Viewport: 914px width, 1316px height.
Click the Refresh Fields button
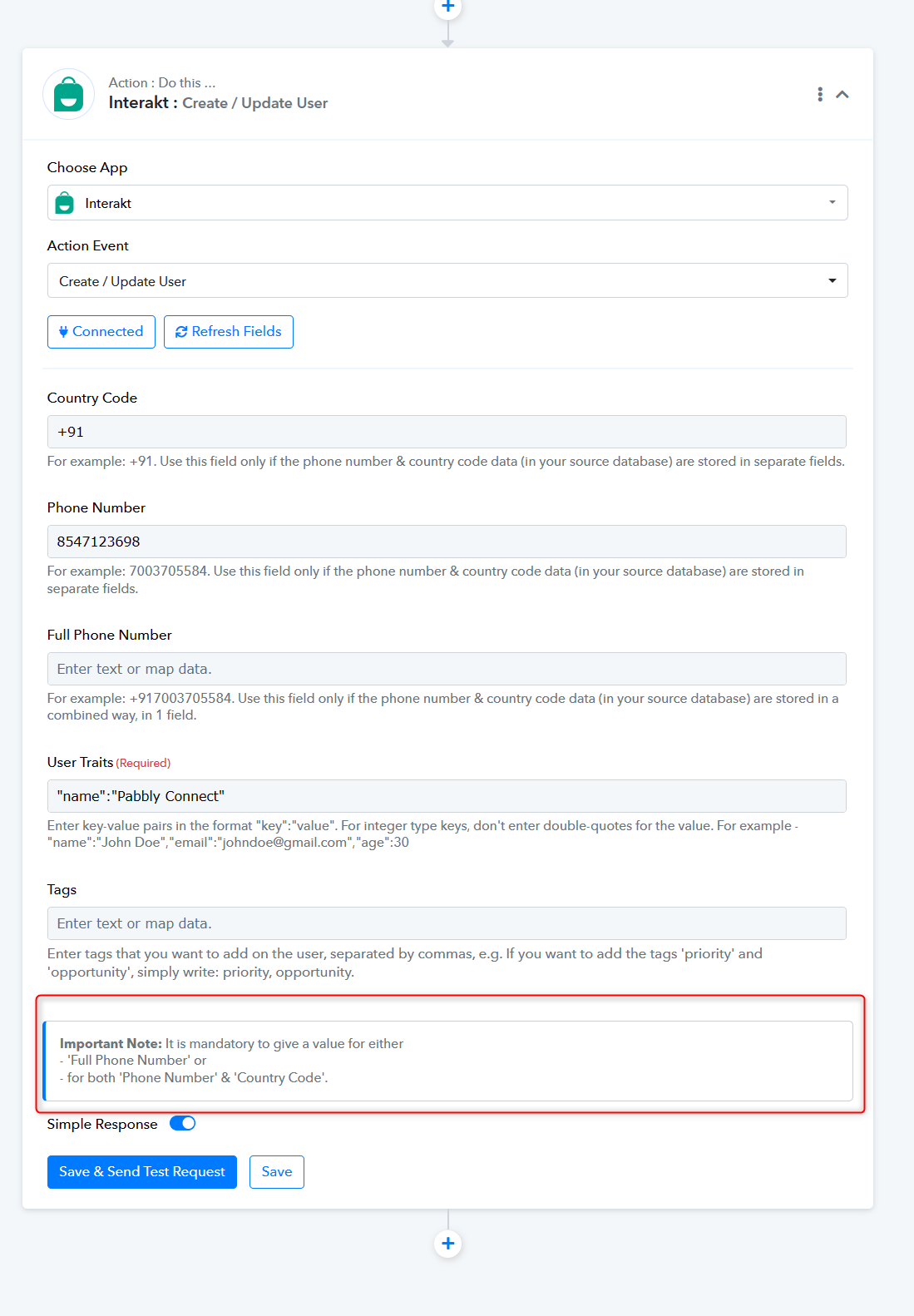(229, 332)
